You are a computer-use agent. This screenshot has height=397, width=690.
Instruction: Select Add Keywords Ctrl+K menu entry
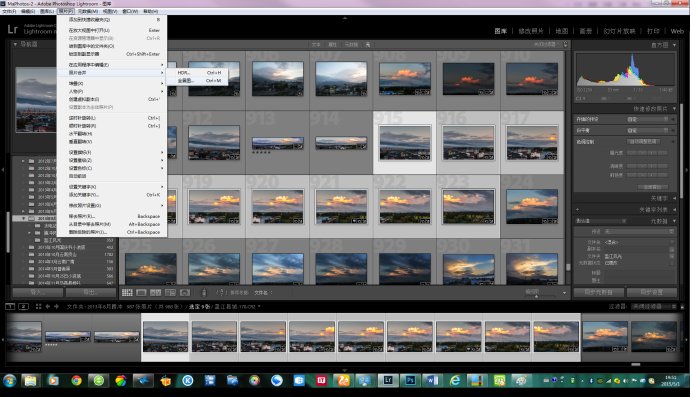click(x=112, y=195)
